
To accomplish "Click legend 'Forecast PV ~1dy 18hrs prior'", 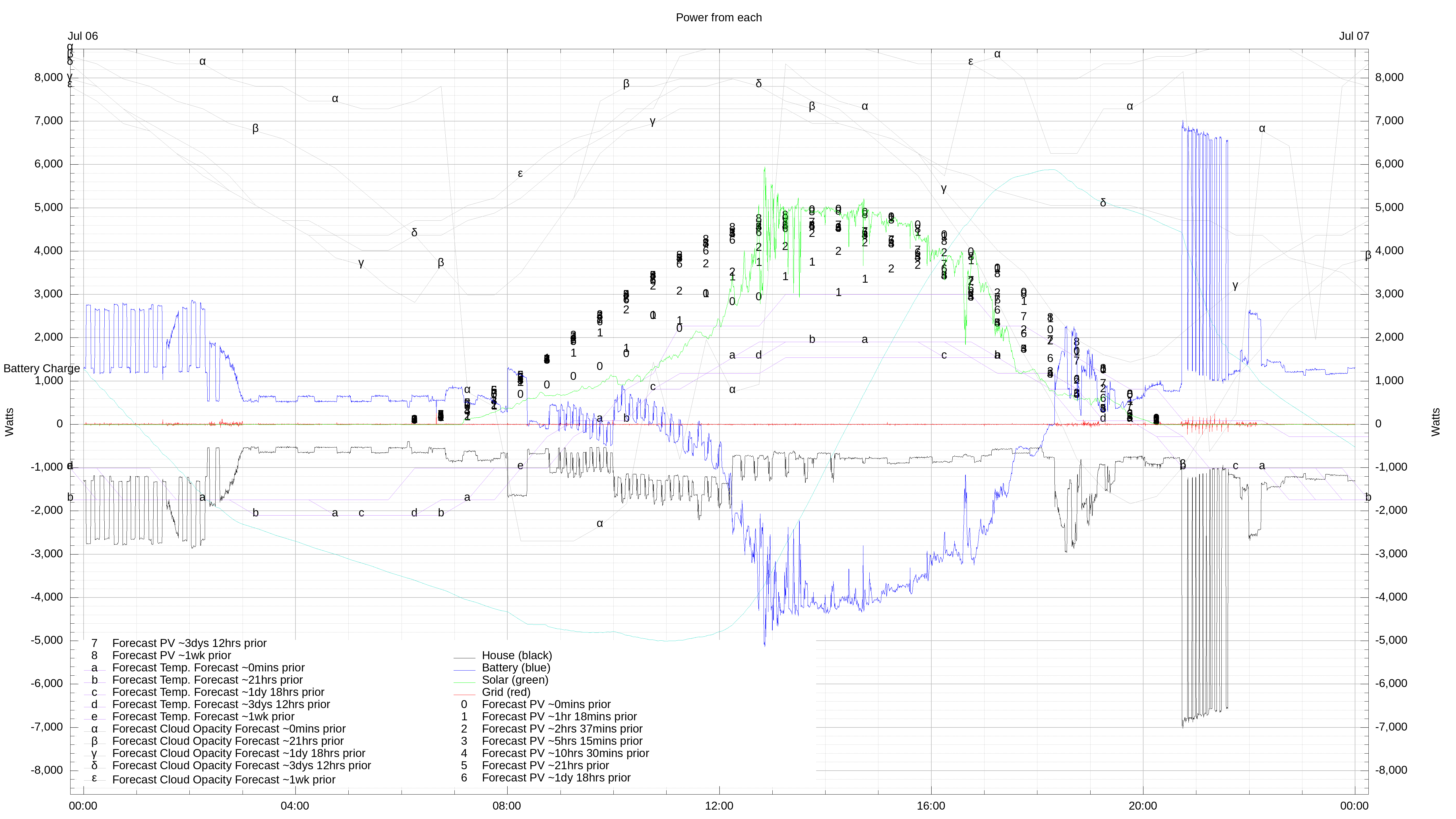I will pos(556,778).
